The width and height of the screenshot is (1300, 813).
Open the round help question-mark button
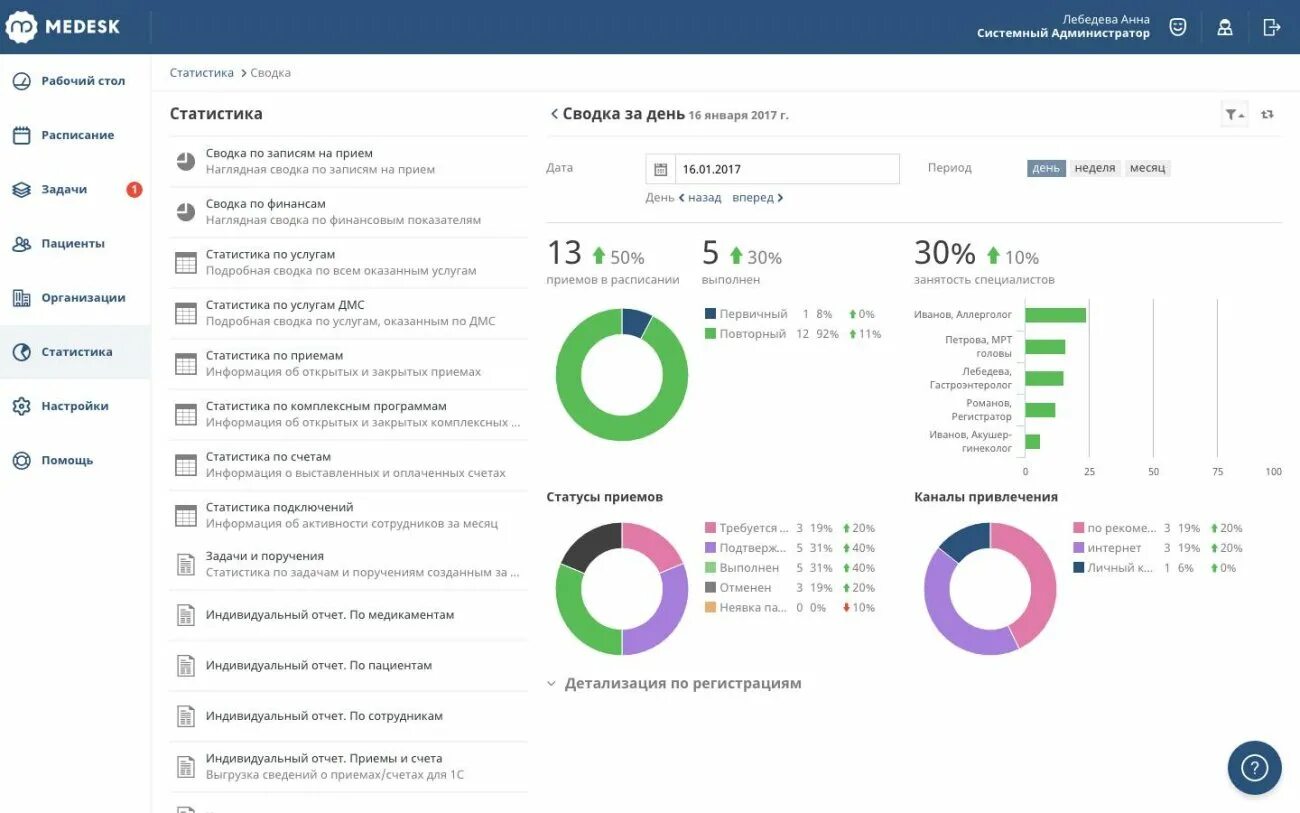point(1254,767)
